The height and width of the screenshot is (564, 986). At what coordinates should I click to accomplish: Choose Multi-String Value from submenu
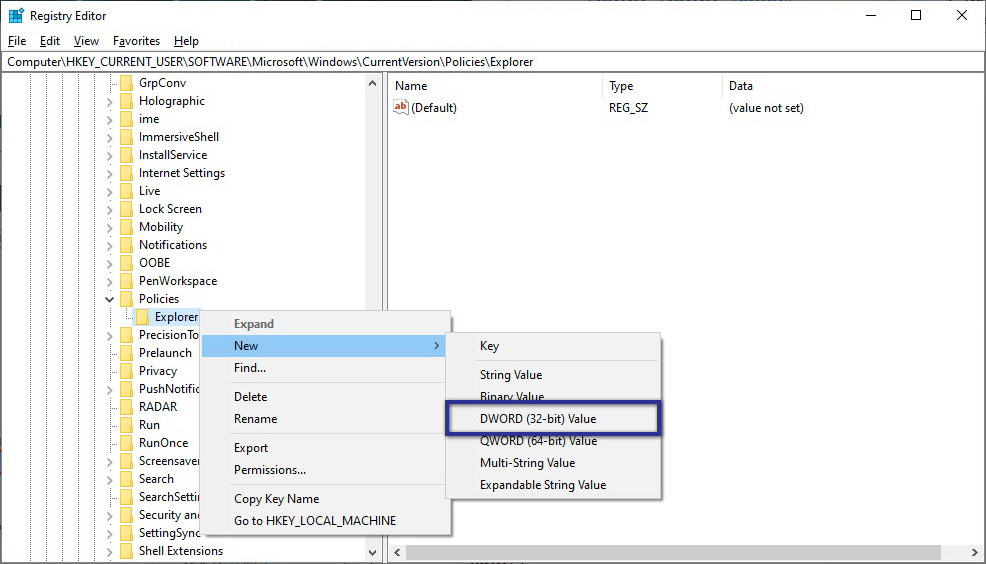tap(553, 463)
